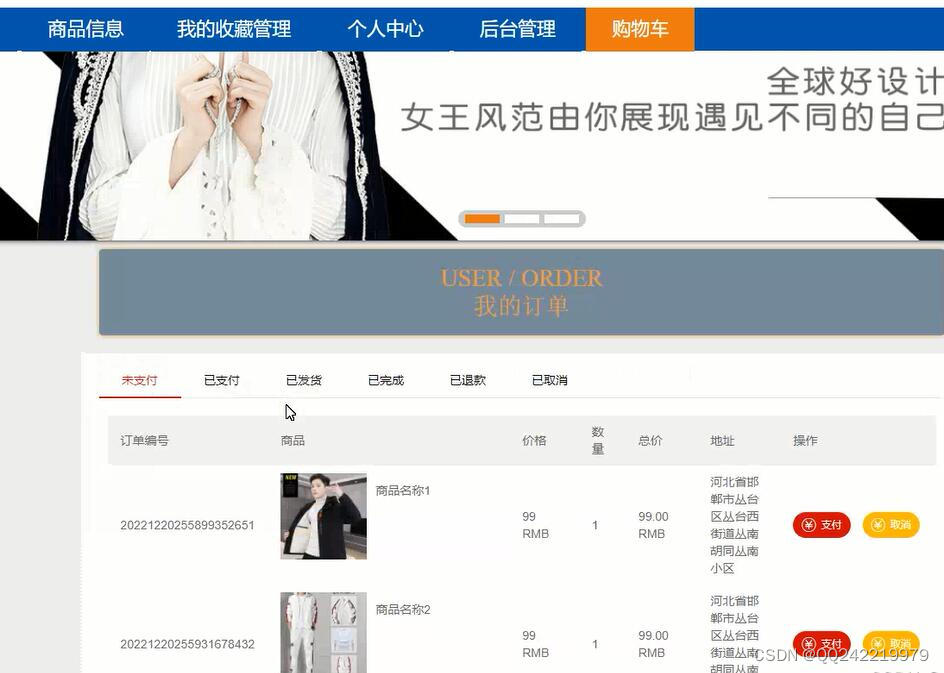
Task: Switch to the 已完成 tab
Action: [x=385, y=380]
